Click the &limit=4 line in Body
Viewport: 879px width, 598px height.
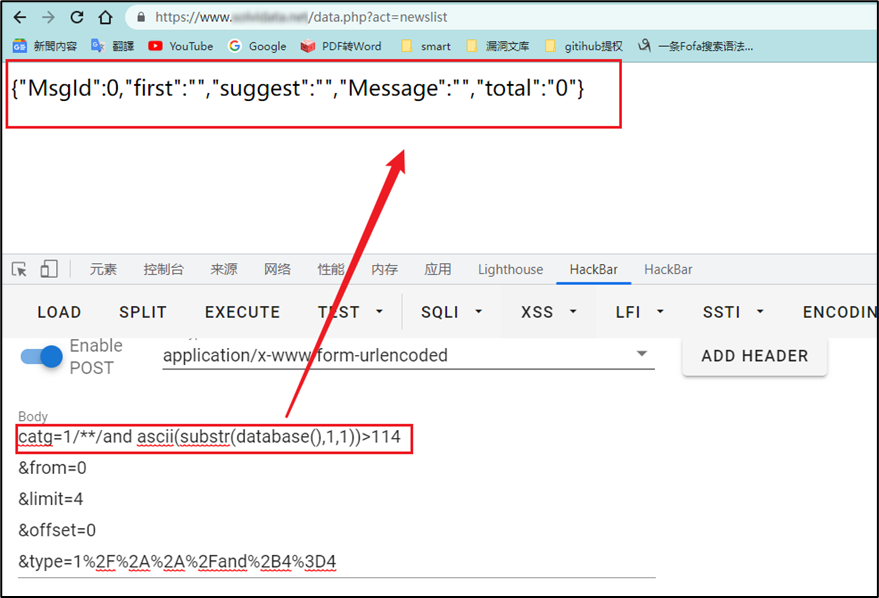50,499
